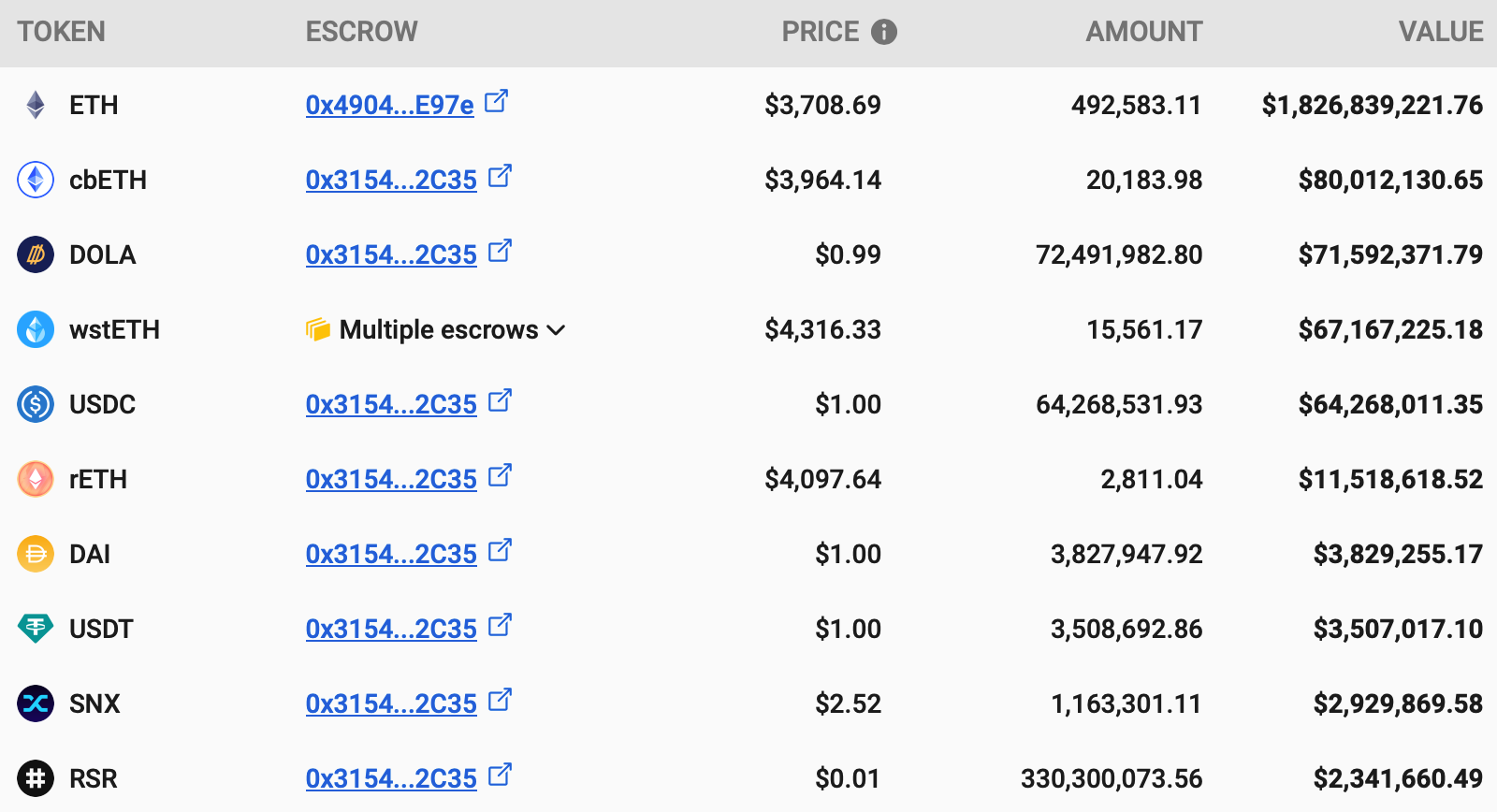Open DOLA escrow address link
1497x812 pixels.
(x=391, y=254)
